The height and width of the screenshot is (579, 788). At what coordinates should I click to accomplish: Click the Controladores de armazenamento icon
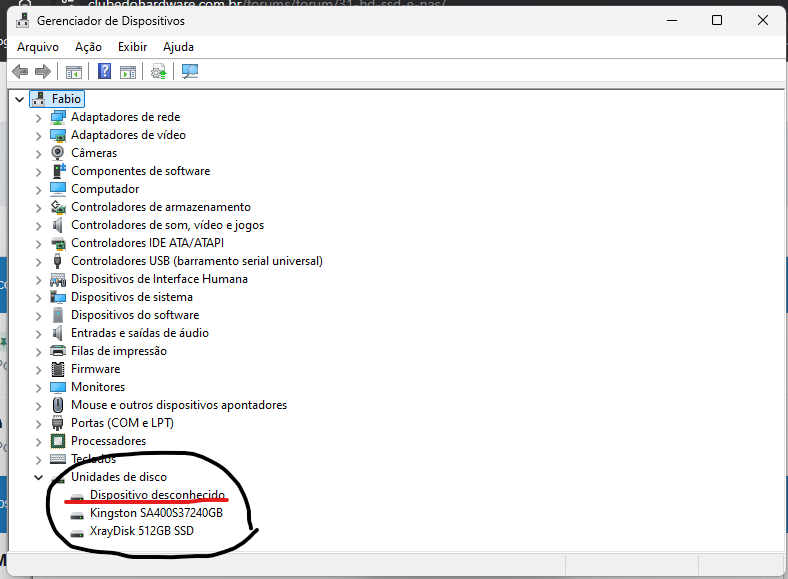pyautogui.click(x=58, y=207)
